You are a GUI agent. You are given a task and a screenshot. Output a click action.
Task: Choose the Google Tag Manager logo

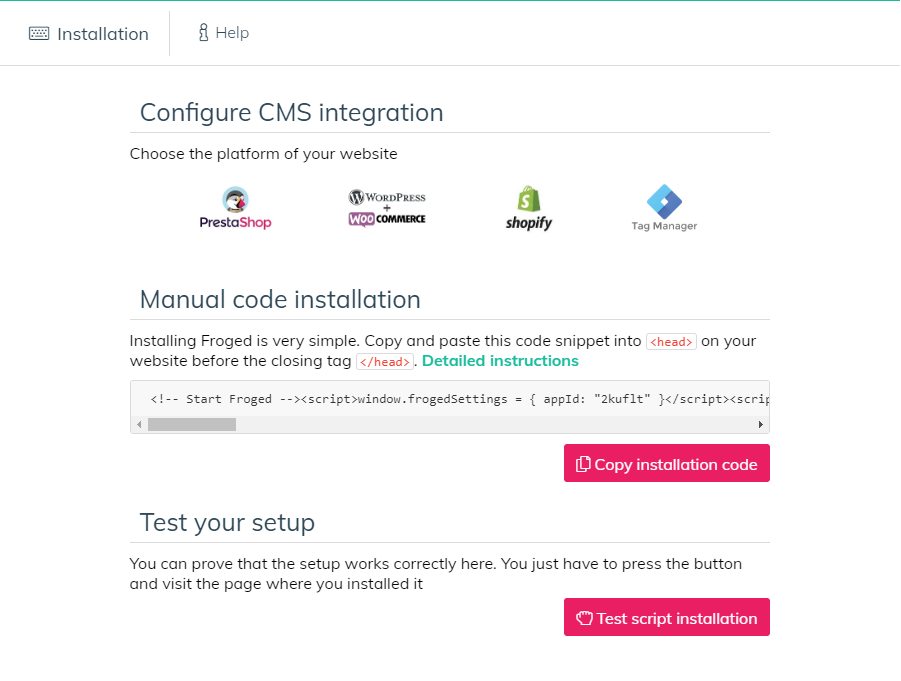click(664, 208)
